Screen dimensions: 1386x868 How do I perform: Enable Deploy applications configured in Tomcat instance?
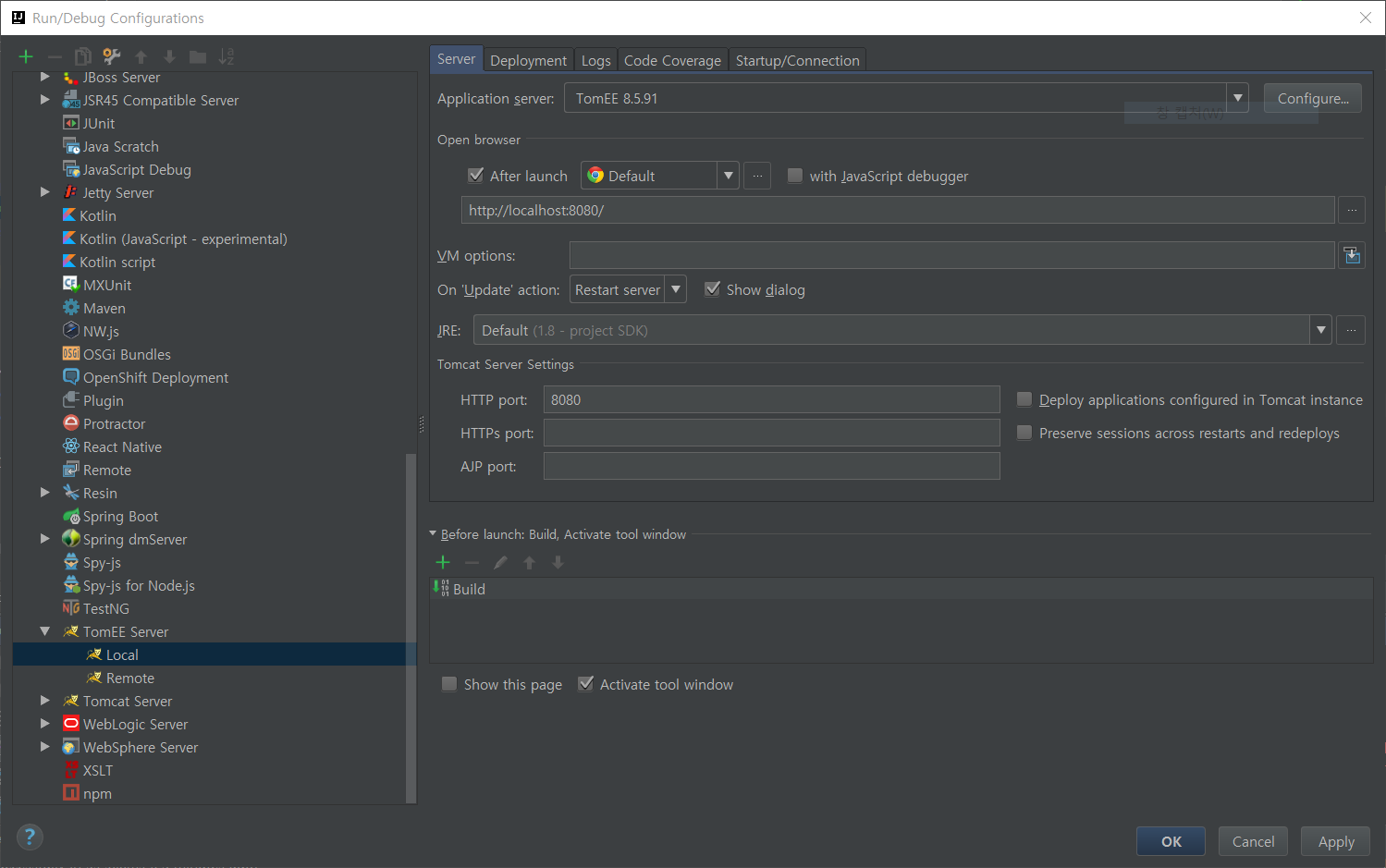pos(1024,399)
